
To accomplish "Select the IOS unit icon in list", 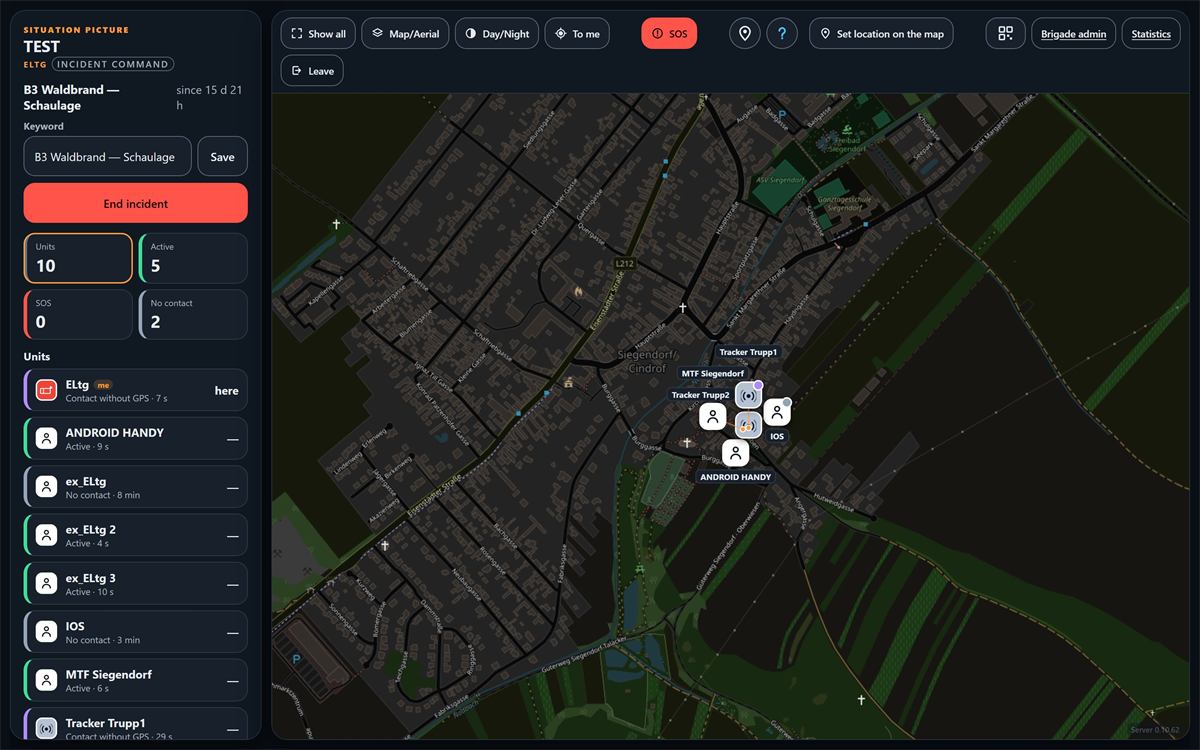I will 46,632.
